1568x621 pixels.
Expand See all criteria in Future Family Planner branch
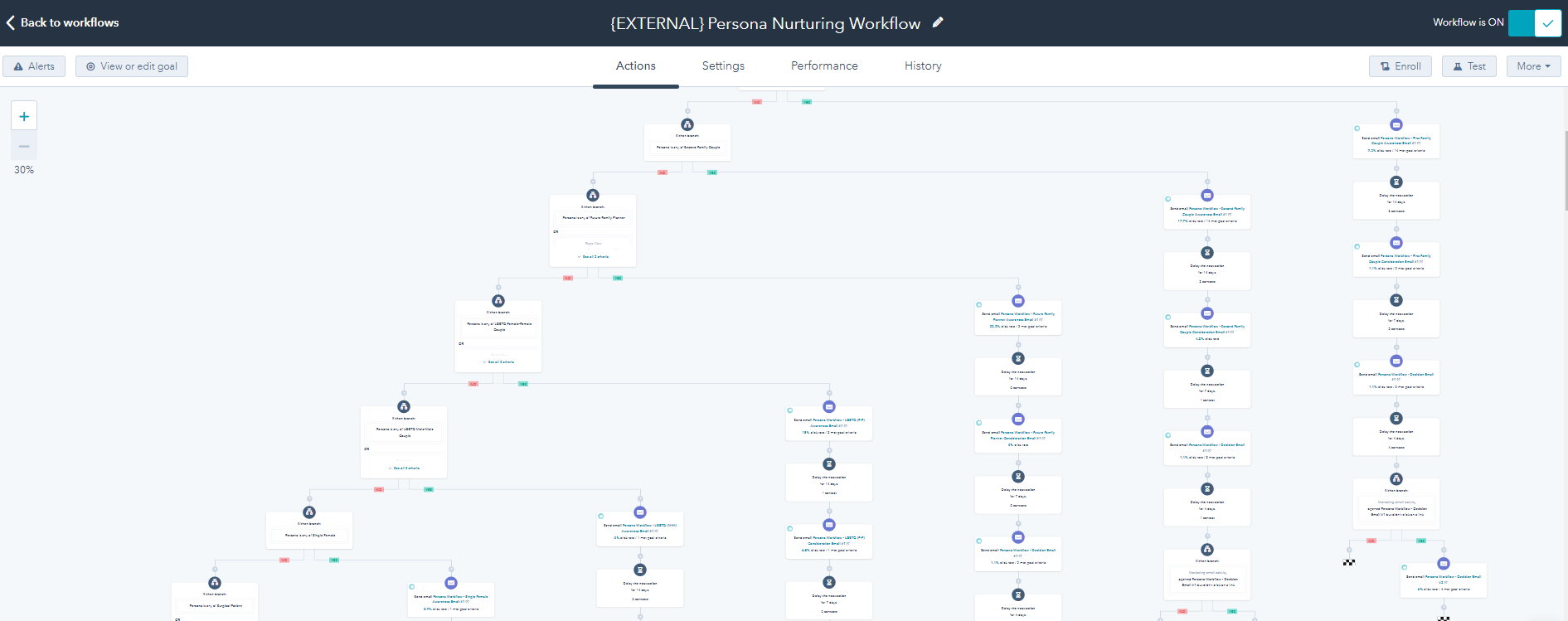(x=593, y=257)
